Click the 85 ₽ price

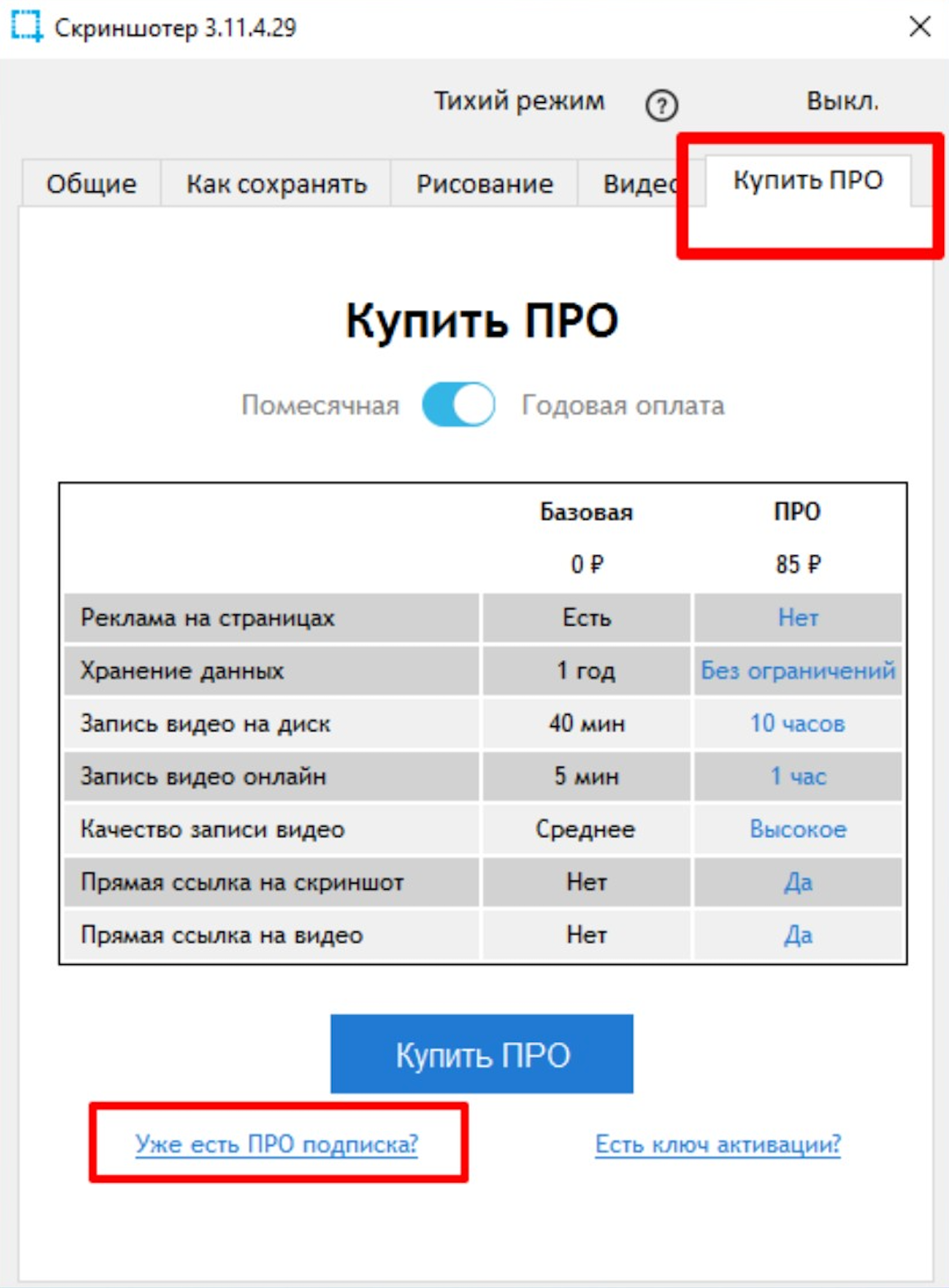coord(798,564)
